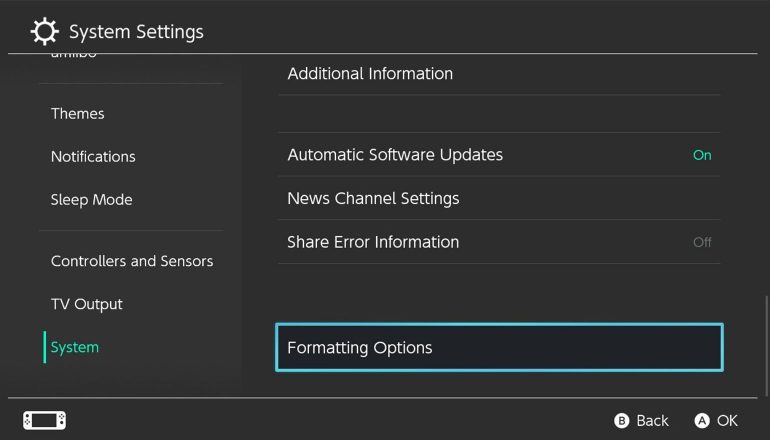
Task: Toggle Automatic Software Updates On indicator
Action: [702, 155]
